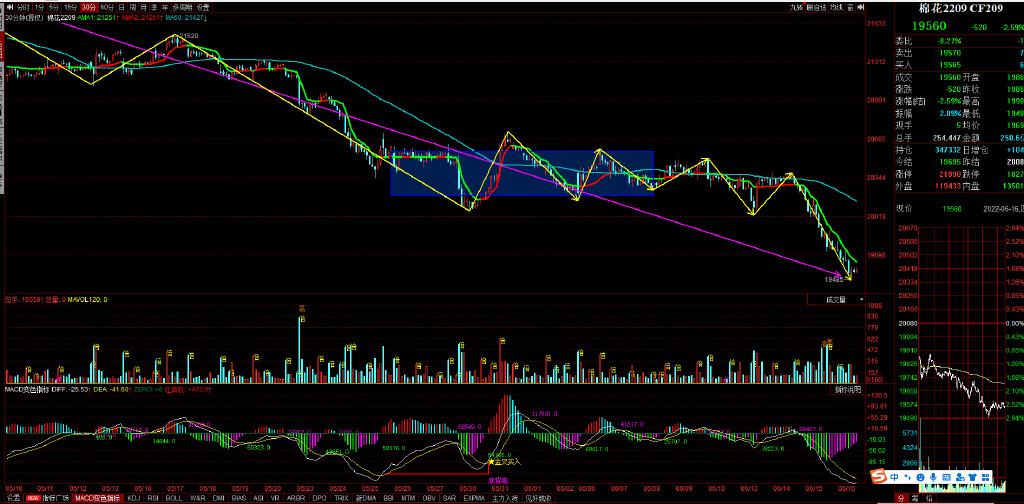Select the BIAS indicator tab
Screen dimensions: 1024x504
point(239,498)
